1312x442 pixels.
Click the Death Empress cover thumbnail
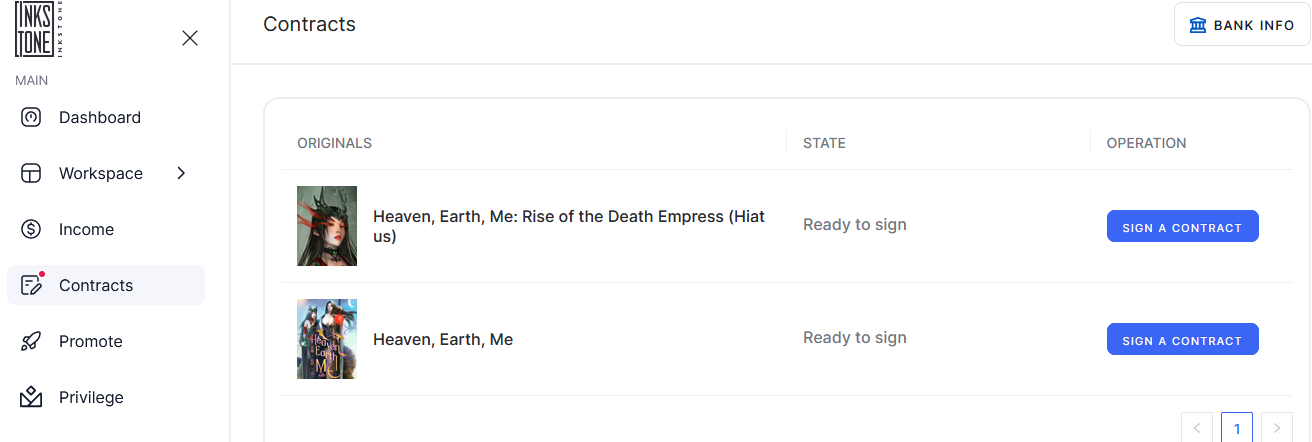pyautogui.click(x=327, y=226)
